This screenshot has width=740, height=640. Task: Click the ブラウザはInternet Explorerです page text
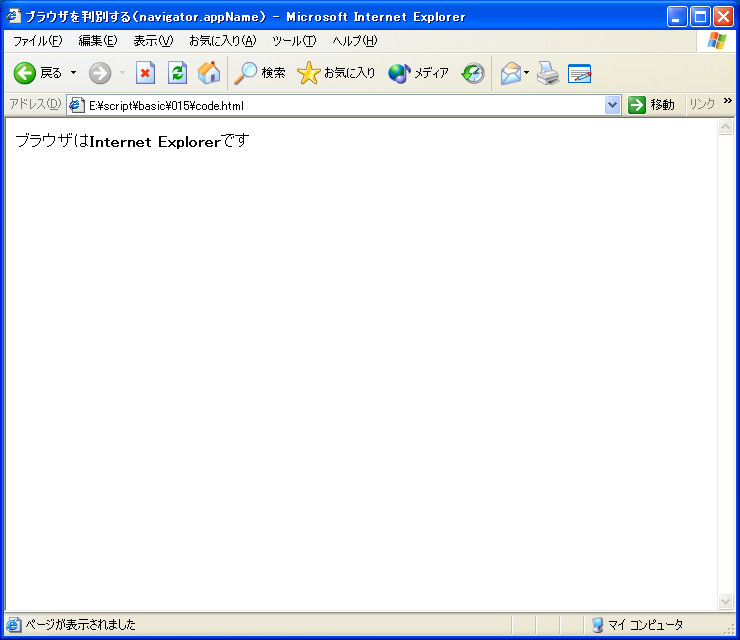point(132,141)
